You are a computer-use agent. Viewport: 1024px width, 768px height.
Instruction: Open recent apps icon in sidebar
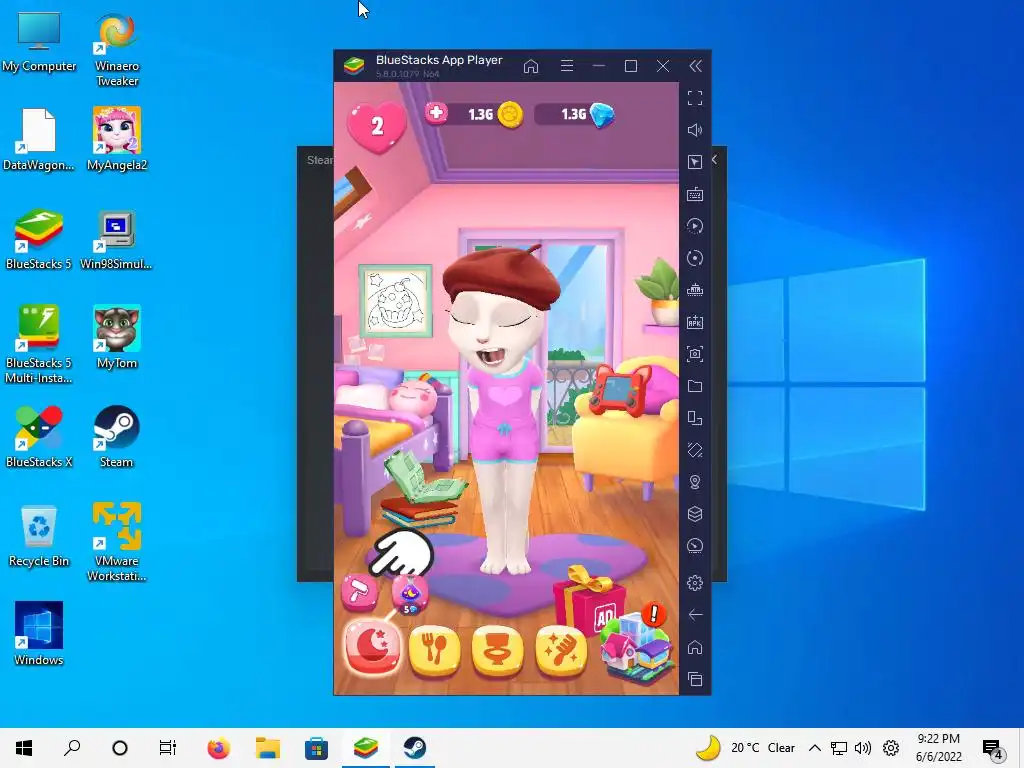695,679
